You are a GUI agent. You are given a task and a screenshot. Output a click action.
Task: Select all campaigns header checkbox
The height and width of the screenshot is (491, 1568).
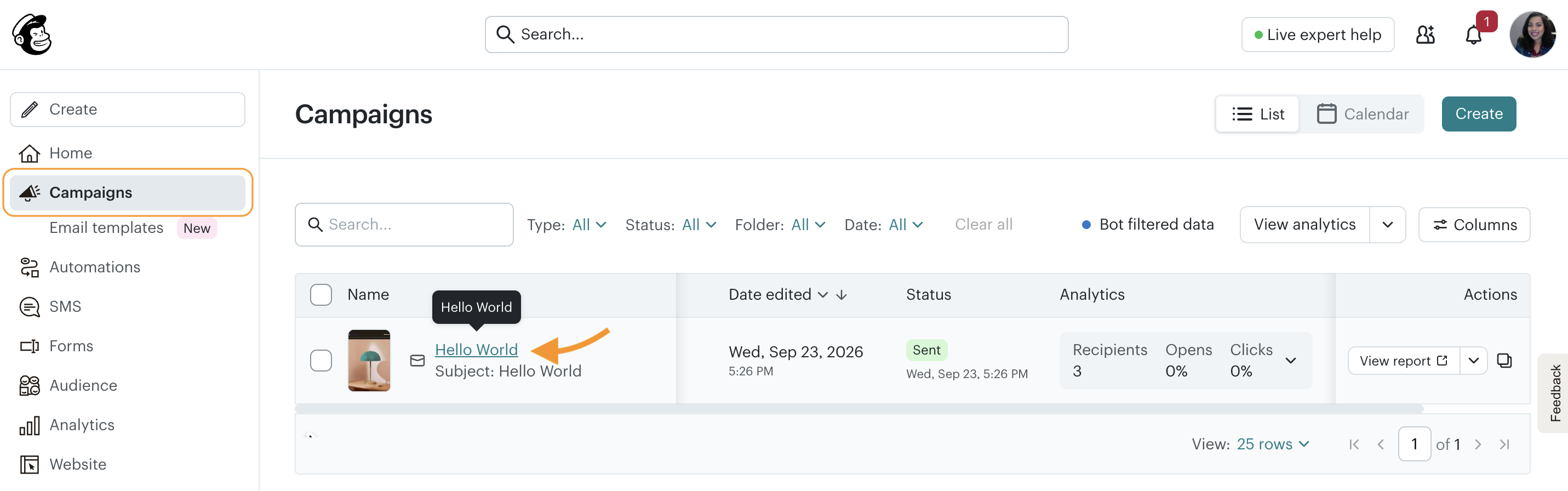[321, 295]
